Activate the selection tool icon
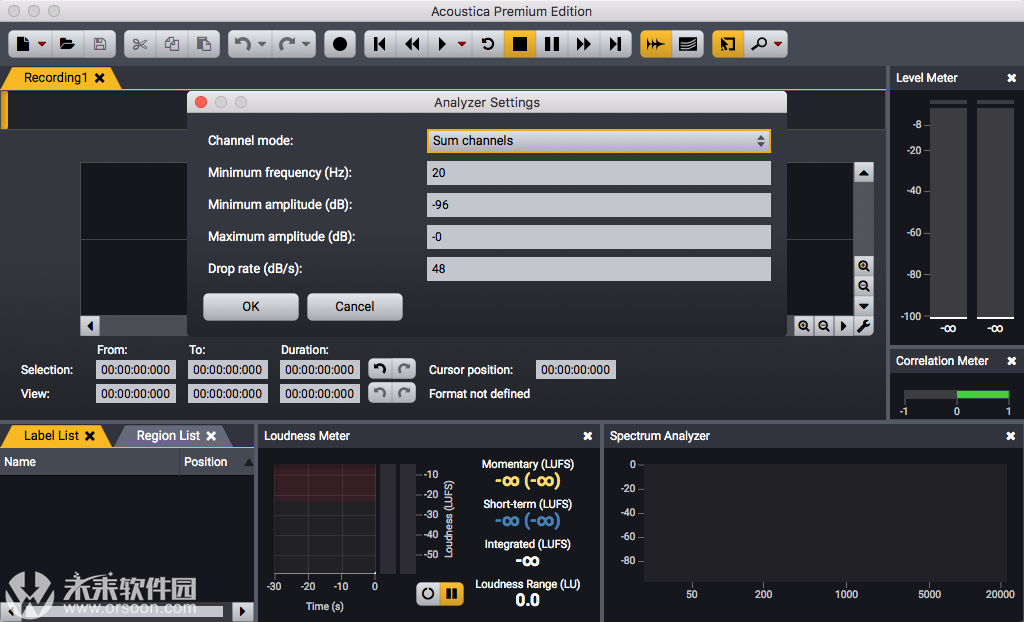 (x=728, y=44)
